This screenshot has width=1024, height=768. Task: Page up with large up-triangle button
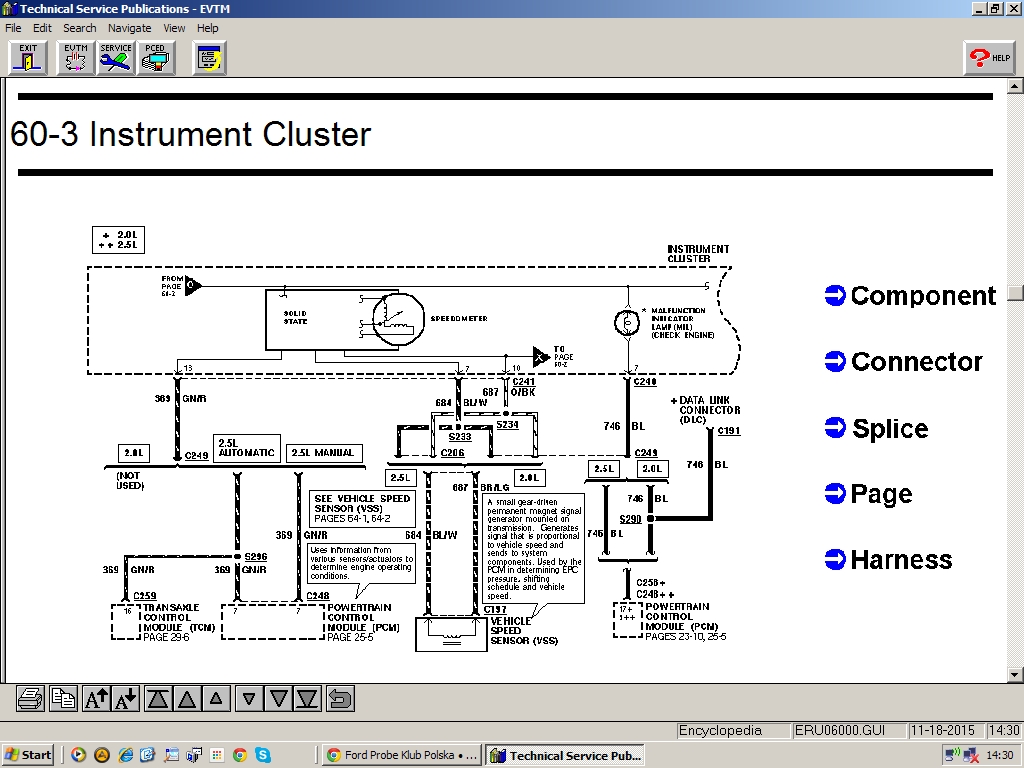click(187, 699)
